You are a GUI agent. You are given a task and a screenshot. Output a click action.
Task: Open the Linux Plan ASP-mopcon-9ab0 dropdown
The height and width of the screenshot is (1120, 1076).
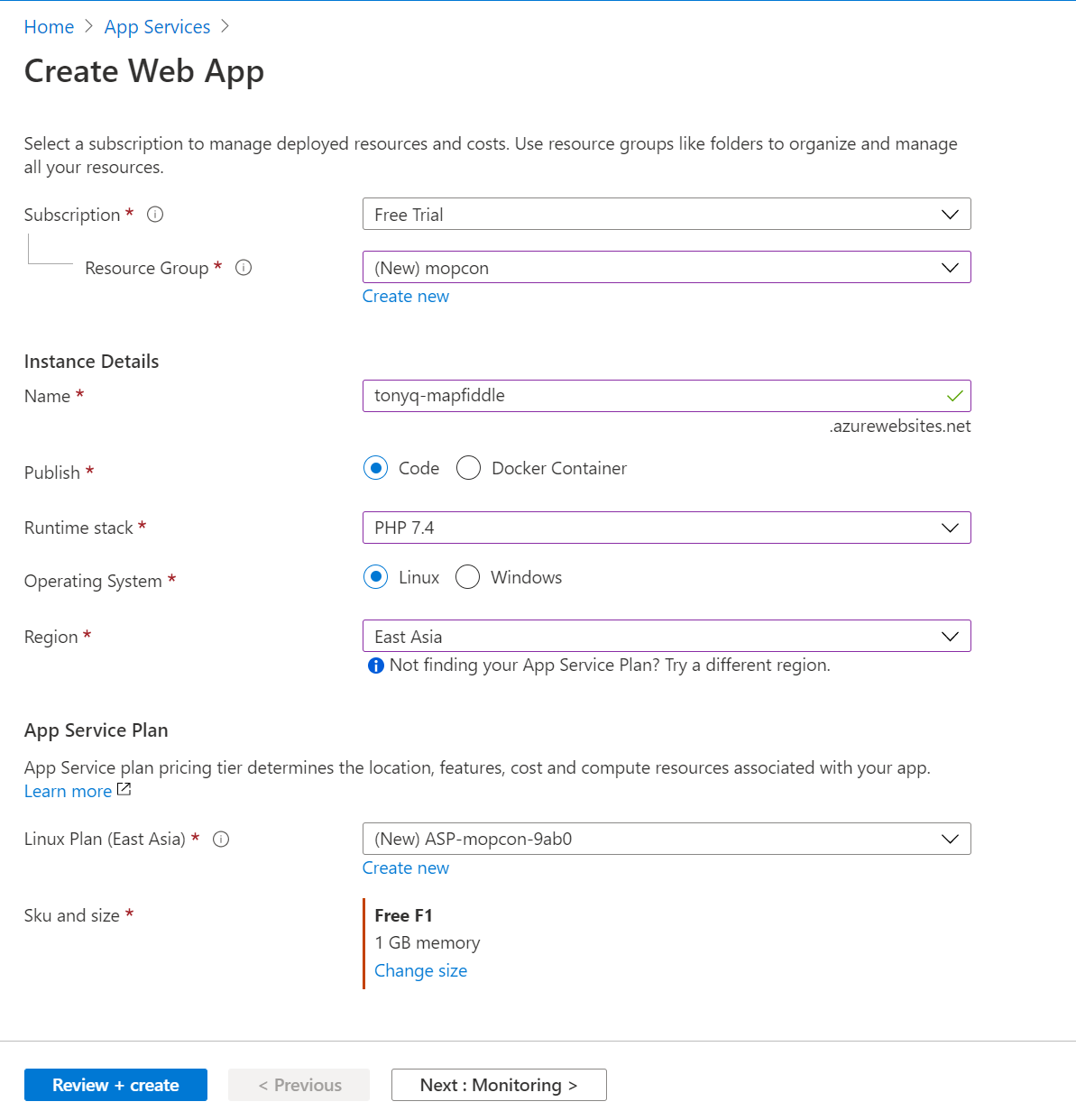(667, 839)
